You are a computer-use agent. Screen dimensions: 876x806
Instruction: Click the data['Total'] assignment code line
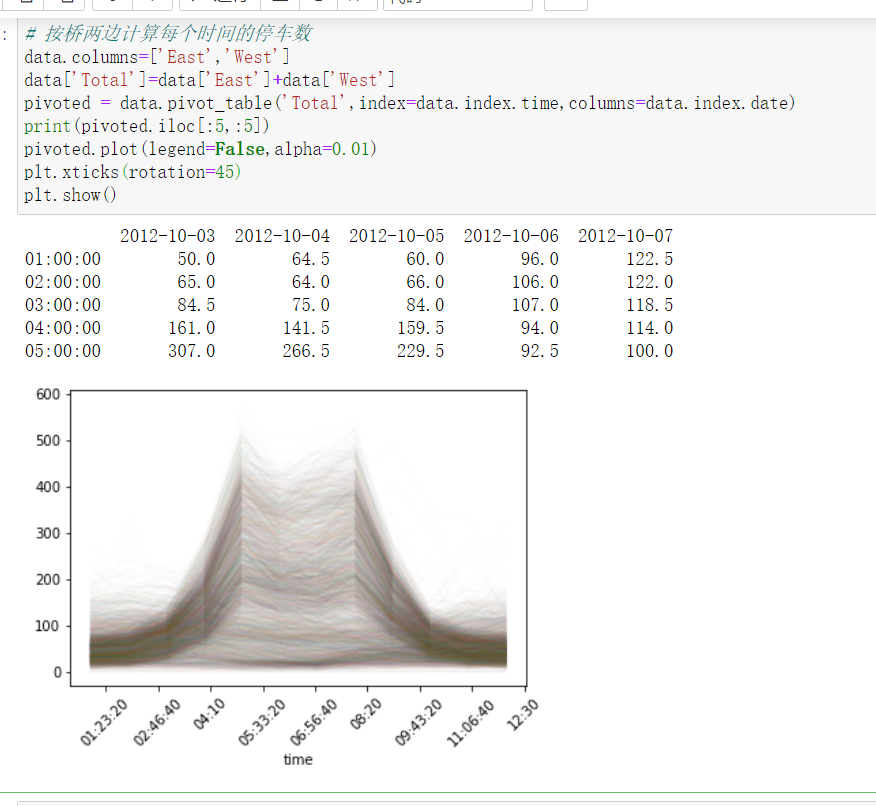pos(210,80)
